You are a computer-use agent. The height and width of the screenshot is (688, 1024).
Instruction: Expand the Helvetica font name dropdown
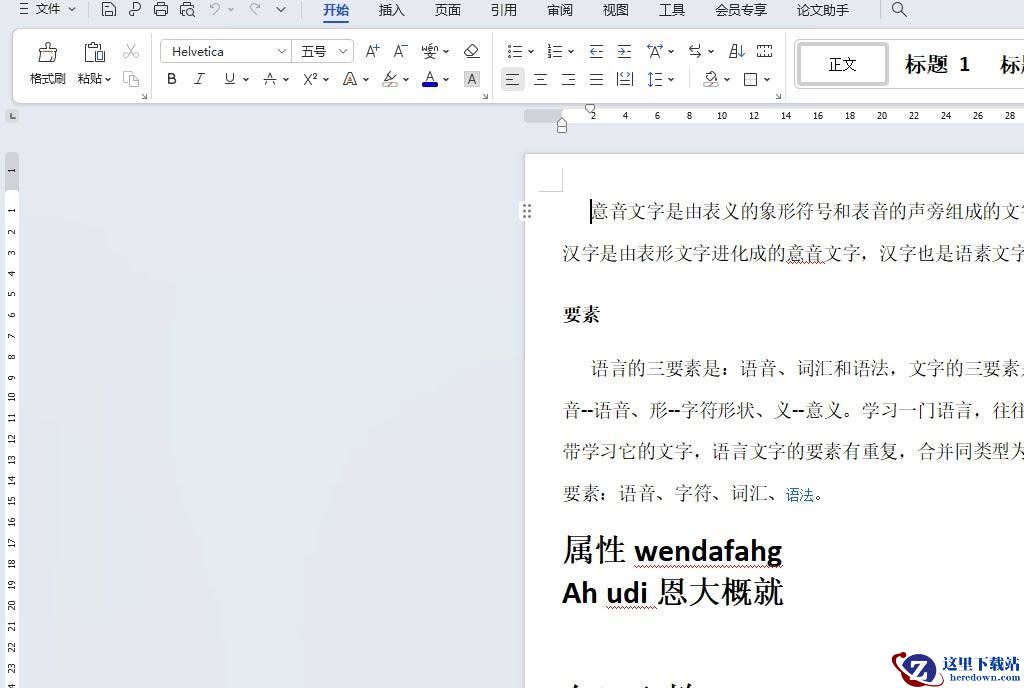[x=281, y=51]
